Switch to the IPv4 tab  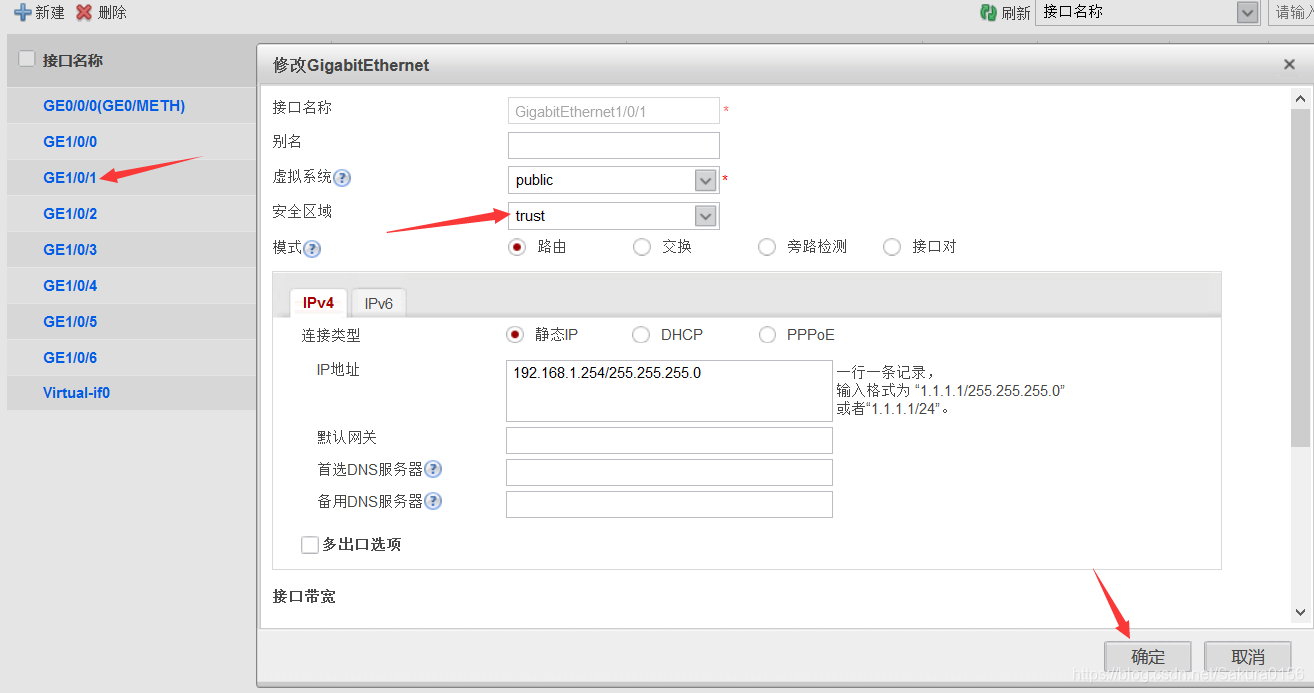tap(318, 303)
